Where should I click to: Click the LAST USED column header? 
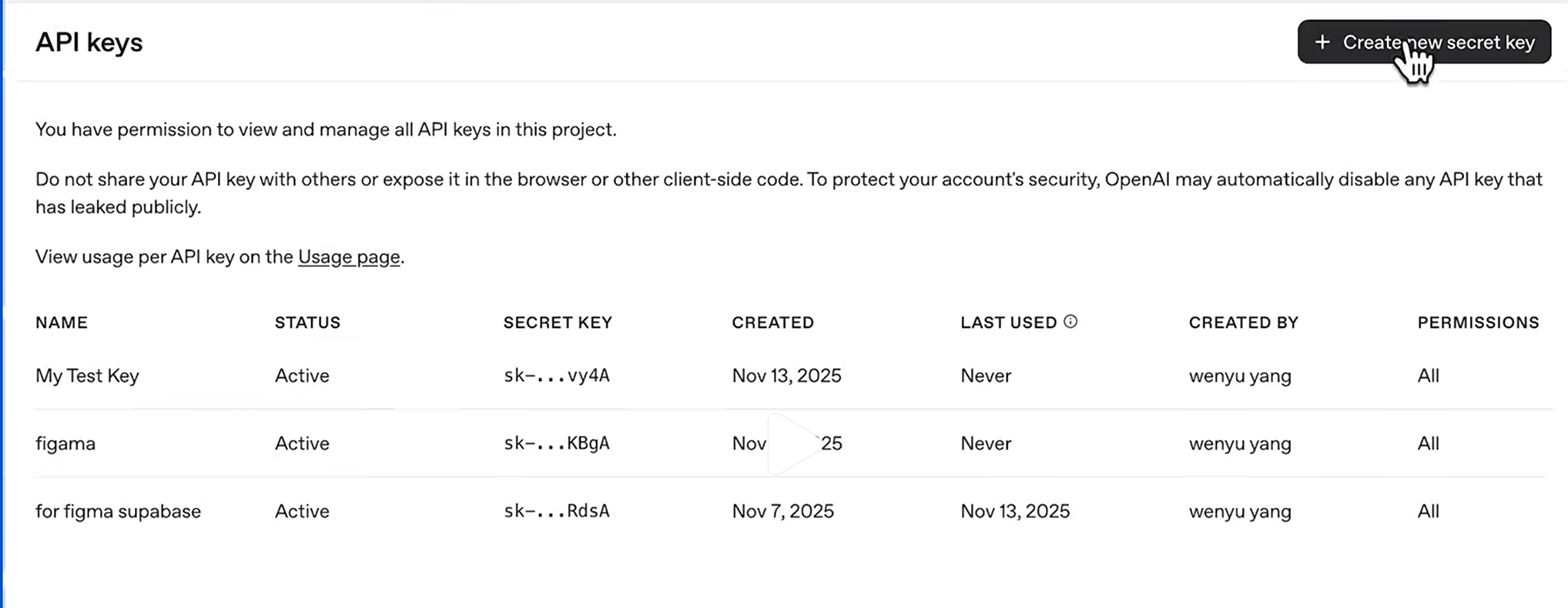coord(1008,322)
